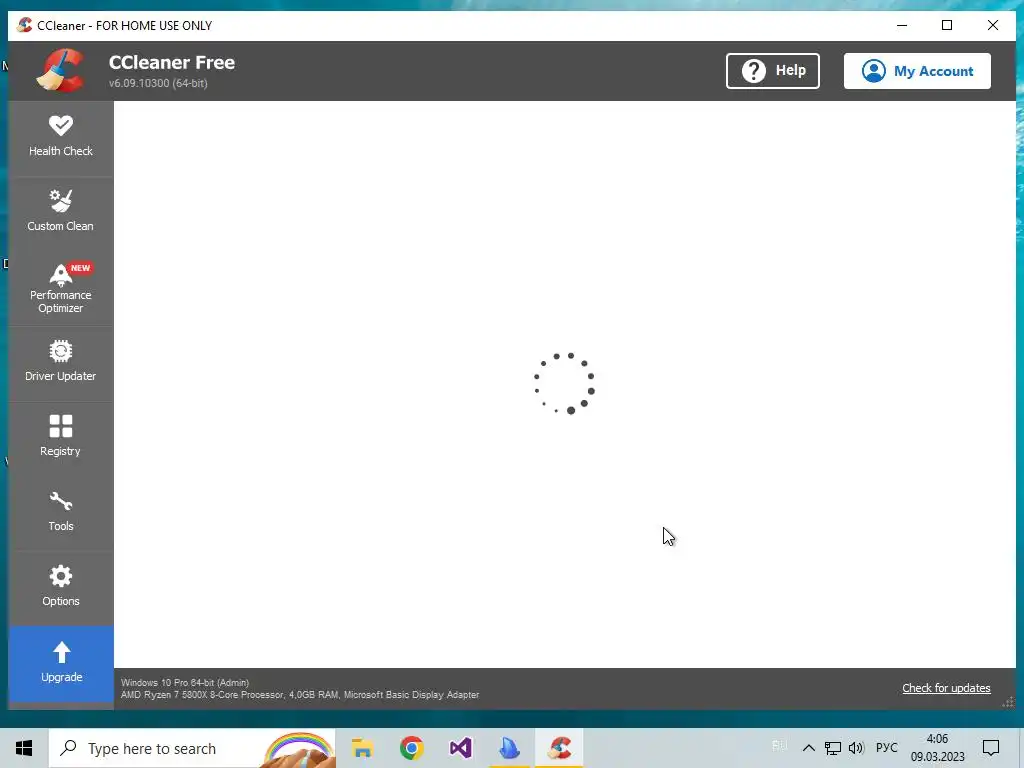The image size is (1024, 768).
Task: Open the Health Check section
Action: tap(61, 138)
